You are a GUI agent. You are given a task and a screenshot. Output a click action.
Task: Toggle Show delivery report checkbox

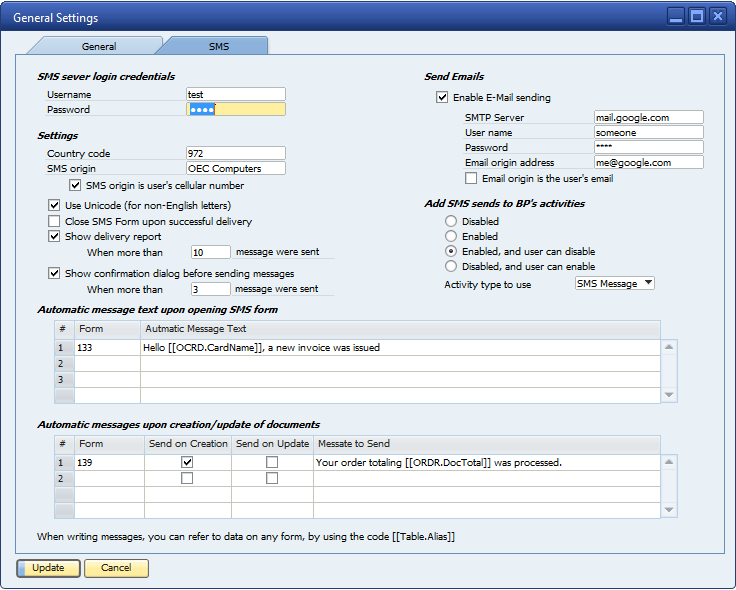(54, 236)
